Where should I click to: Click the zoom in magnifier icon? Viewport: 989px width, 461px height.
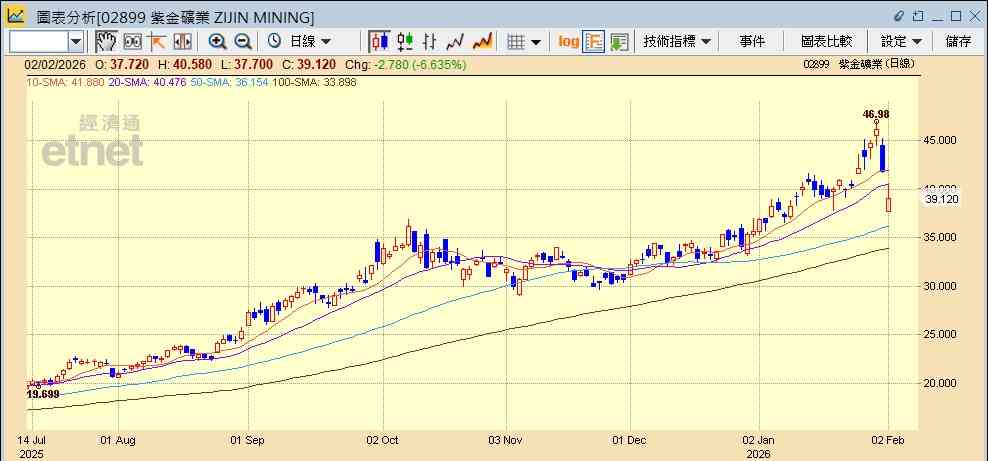[x=218, y=42]
